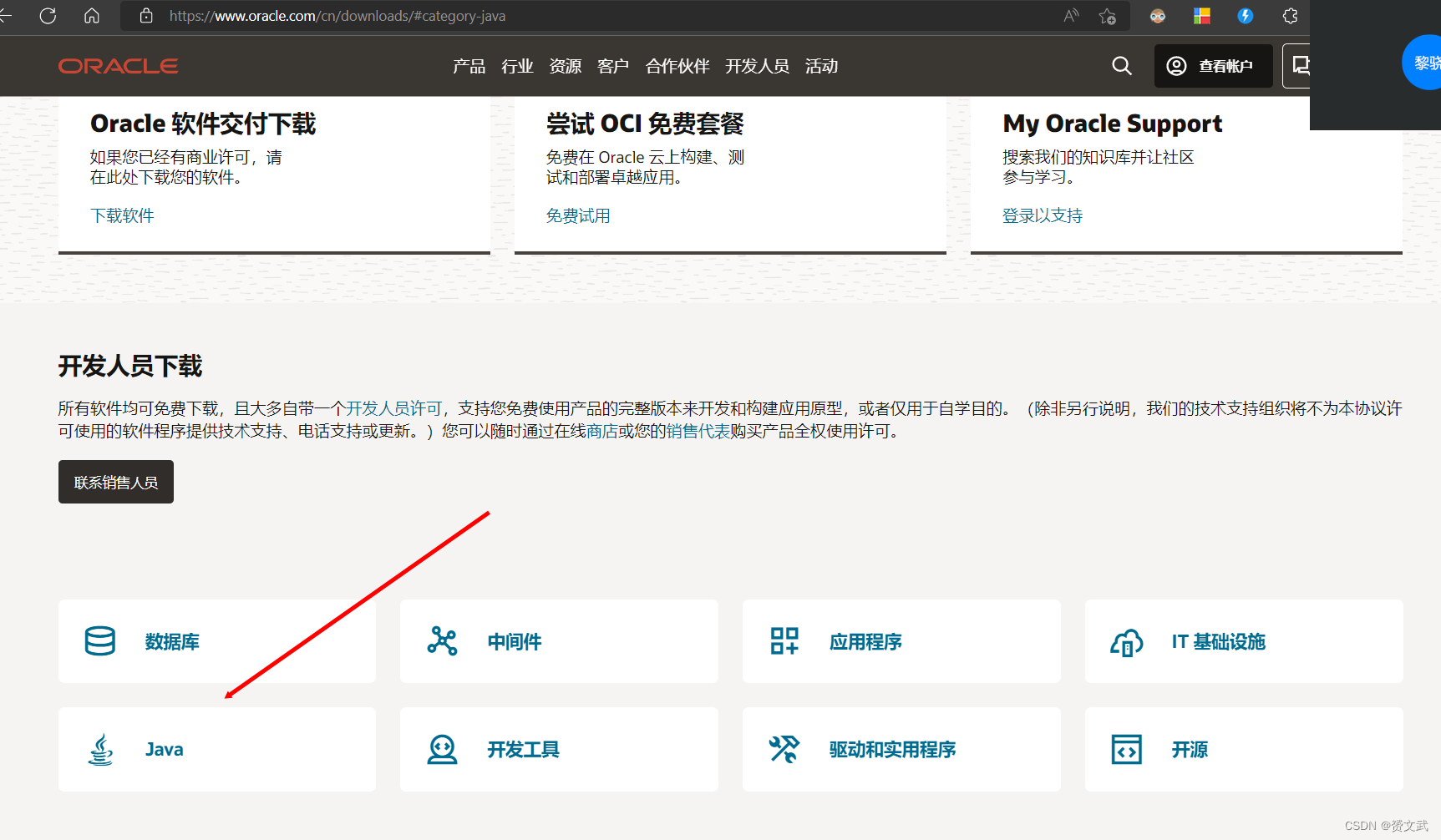Click the drivers and utilities wrench icon
This screenshot has width=1441, height=840.
(x=784, y=749)
